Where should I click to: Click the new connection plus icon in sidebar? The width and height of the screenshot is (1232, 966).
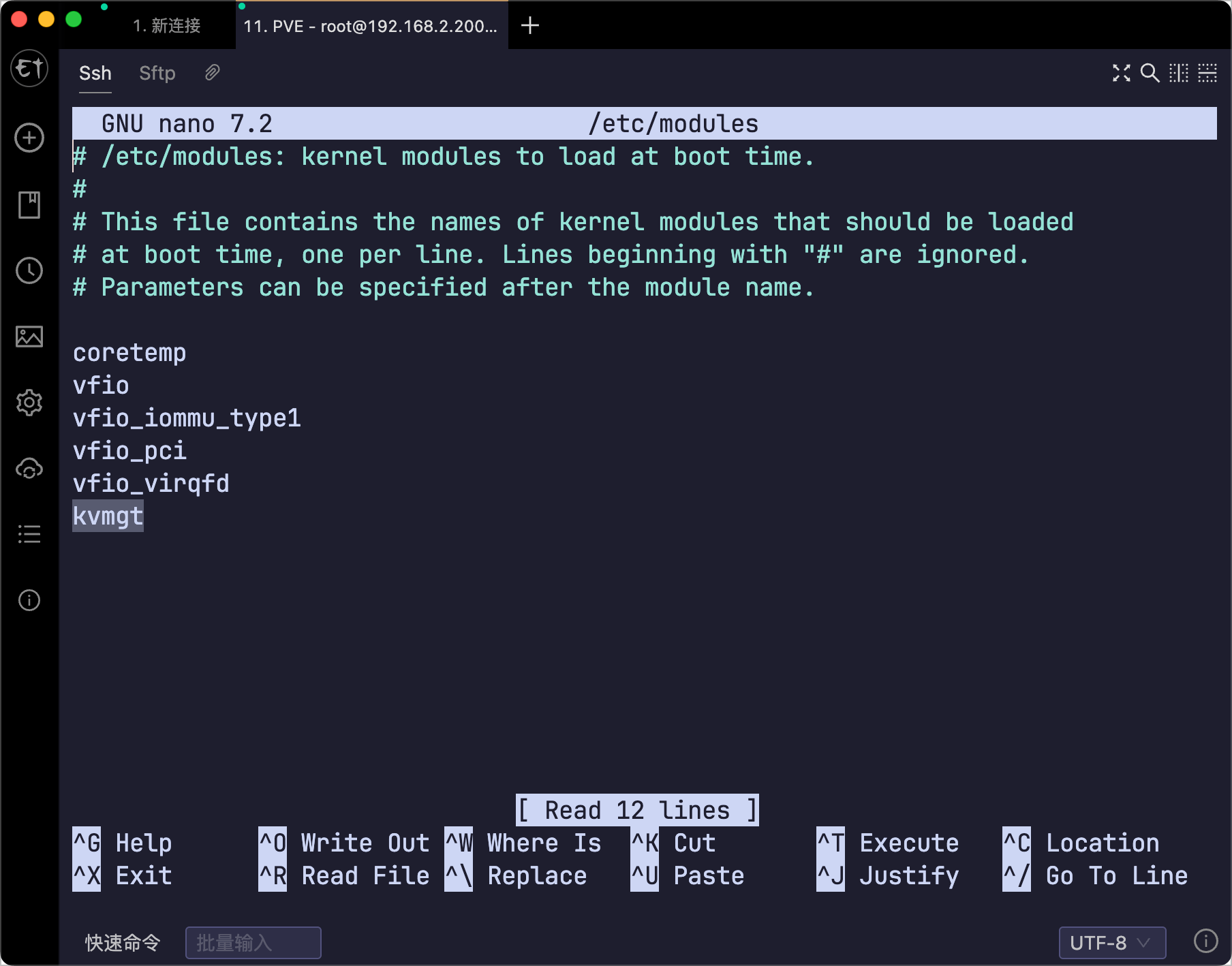click(29, 138)
